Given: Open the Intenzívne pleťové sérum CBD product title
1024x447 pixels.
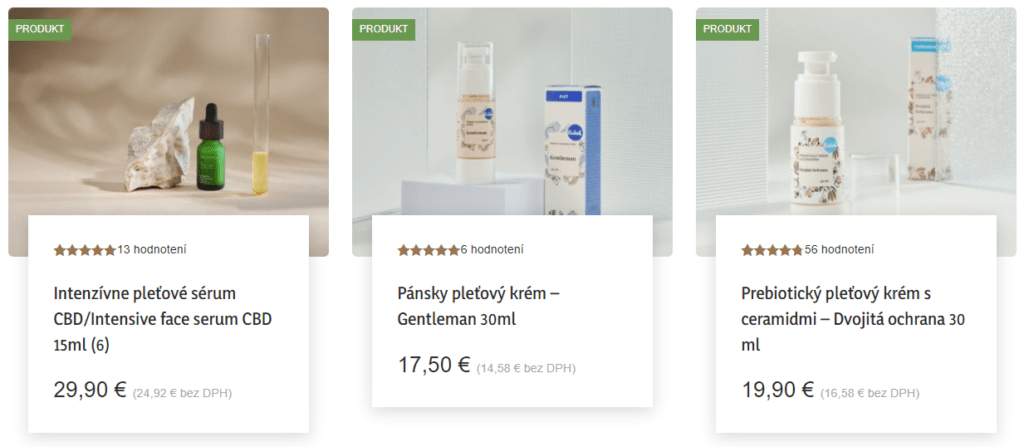Looking at the screenshot, I should (x=163, y=319).
